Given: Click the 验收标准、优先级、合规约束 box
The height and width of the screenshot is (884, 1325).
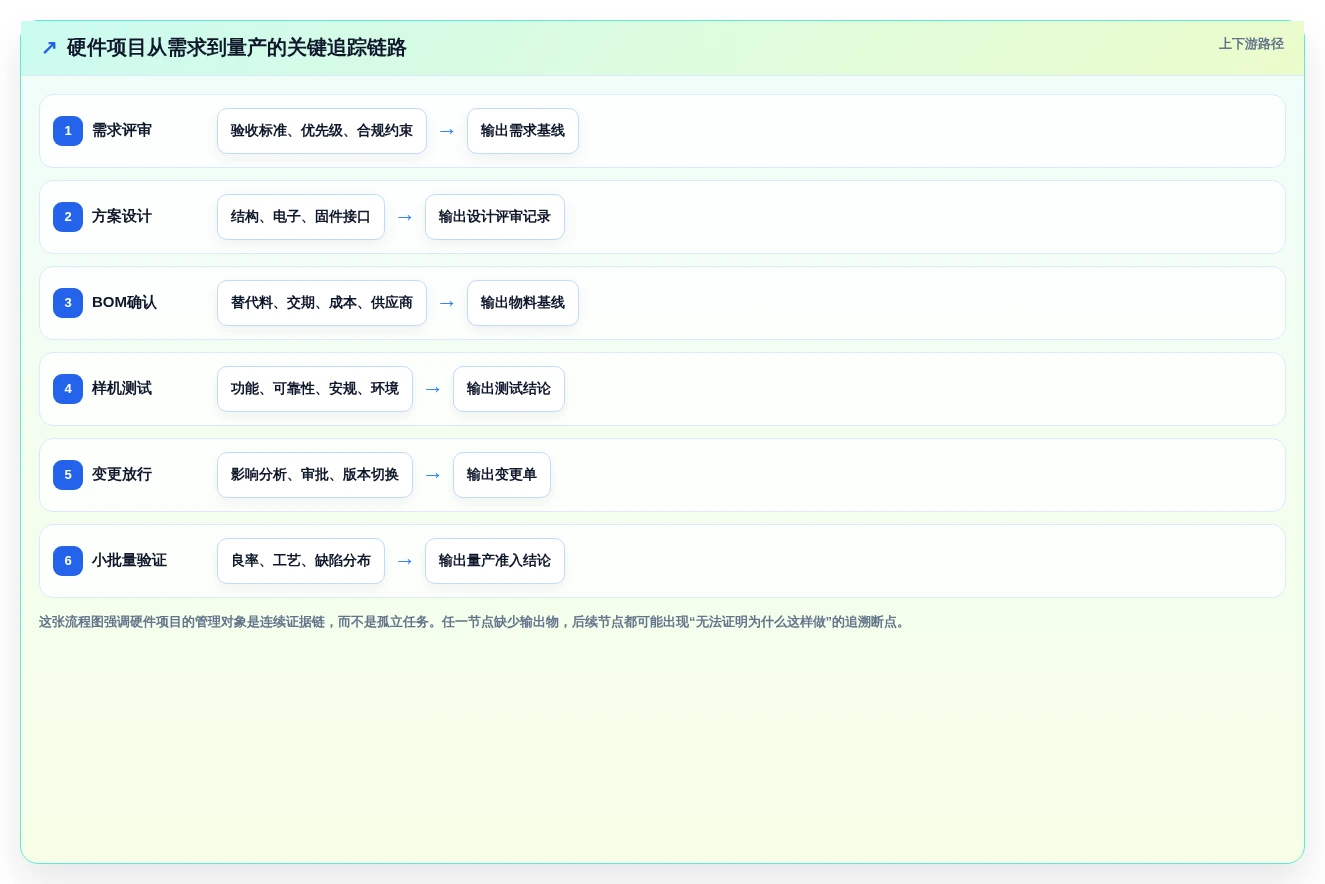Looking at the screenshot, I should click(322, 131).
